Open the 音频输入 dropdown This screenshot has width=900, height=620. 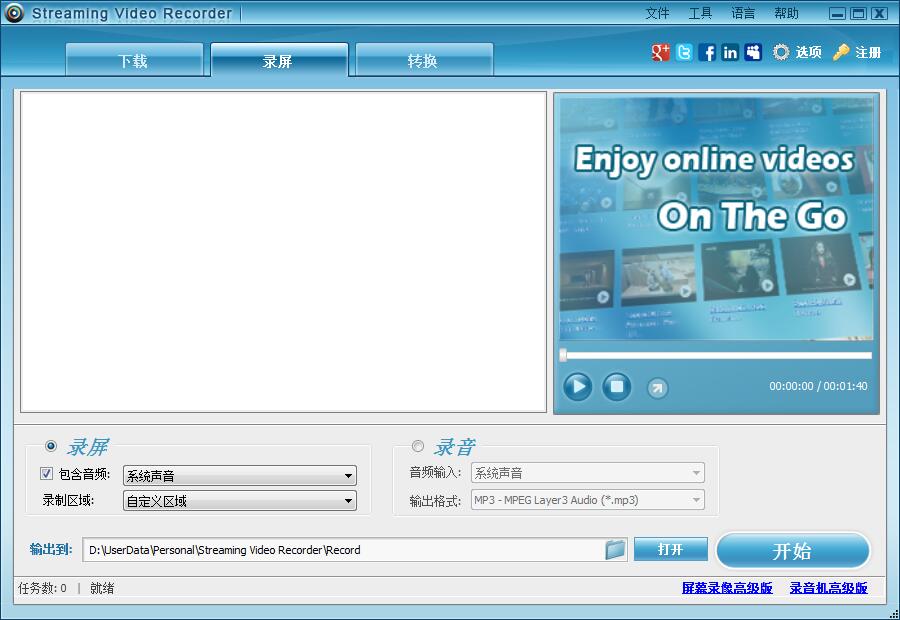[588, 472]
